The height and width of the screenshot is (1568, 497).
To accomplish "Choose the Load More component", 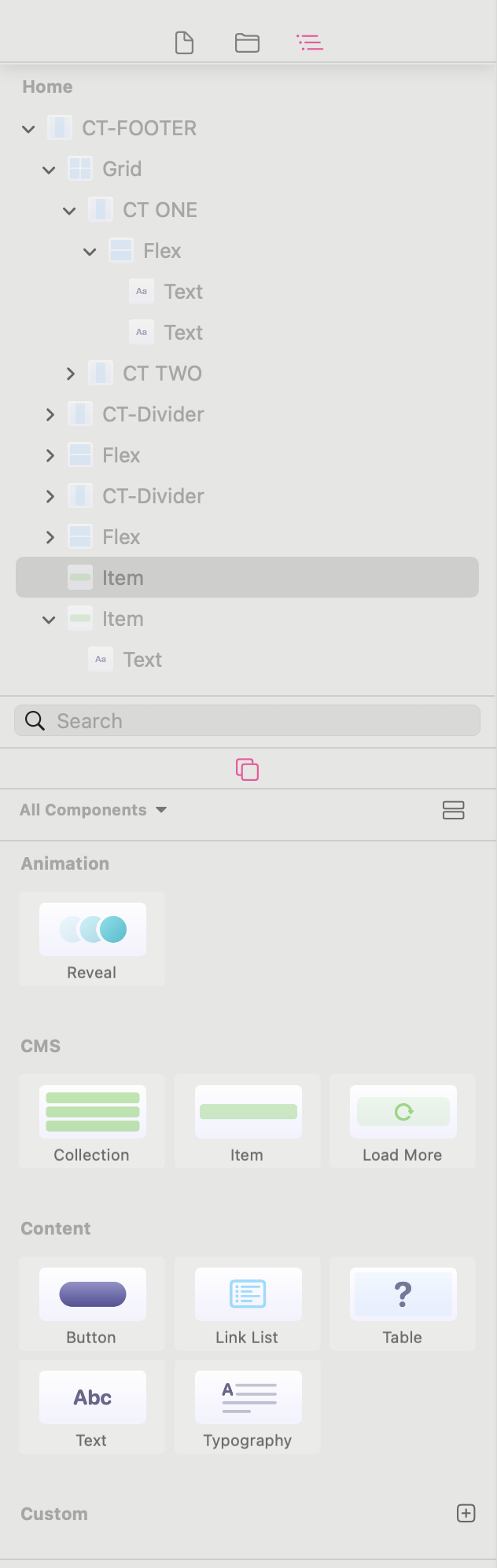I will point(403,1121).
